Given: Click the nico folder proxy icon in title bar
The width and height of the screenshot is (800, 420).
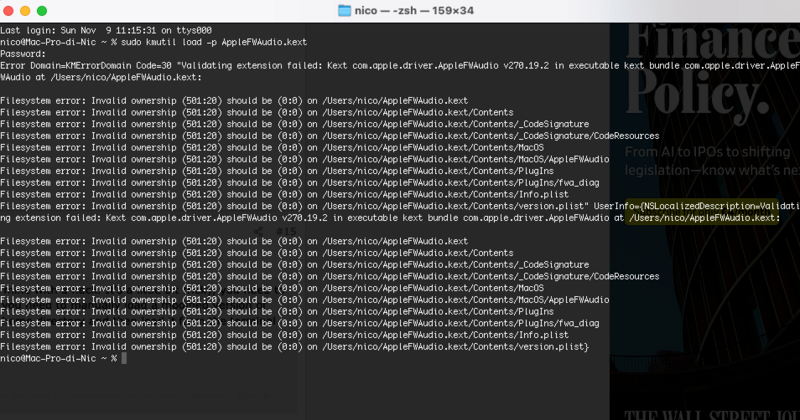Looking at the screenshot, I should [x=344, y=11].
